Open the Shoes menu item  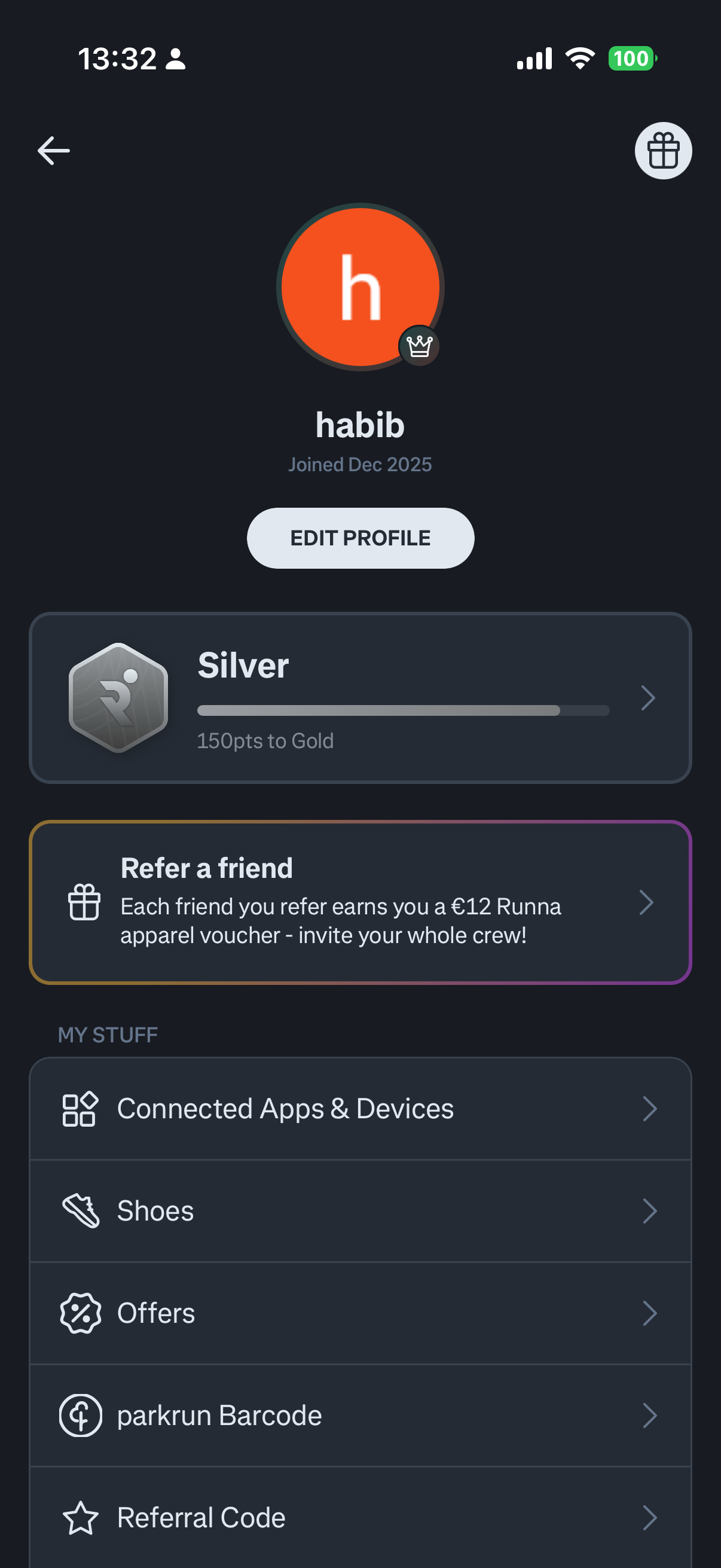click(x=360, y=1211)
